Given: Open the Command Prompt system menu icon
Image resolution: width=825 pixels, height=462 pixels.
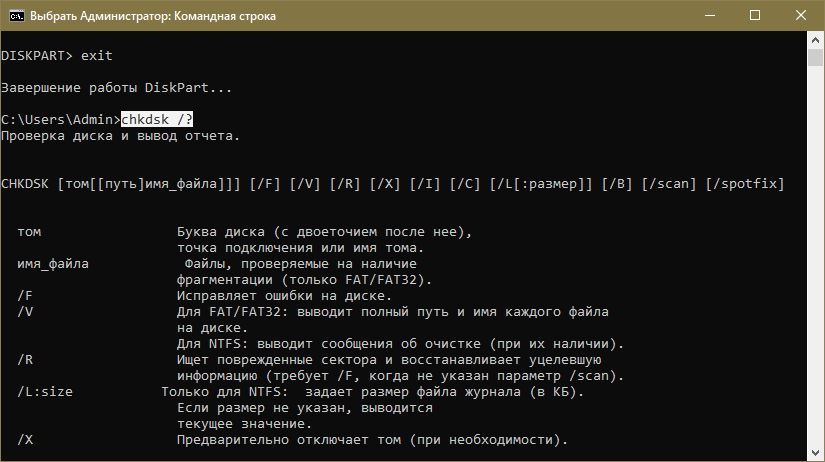Looking at the screenshot, I should click(14, 16).
